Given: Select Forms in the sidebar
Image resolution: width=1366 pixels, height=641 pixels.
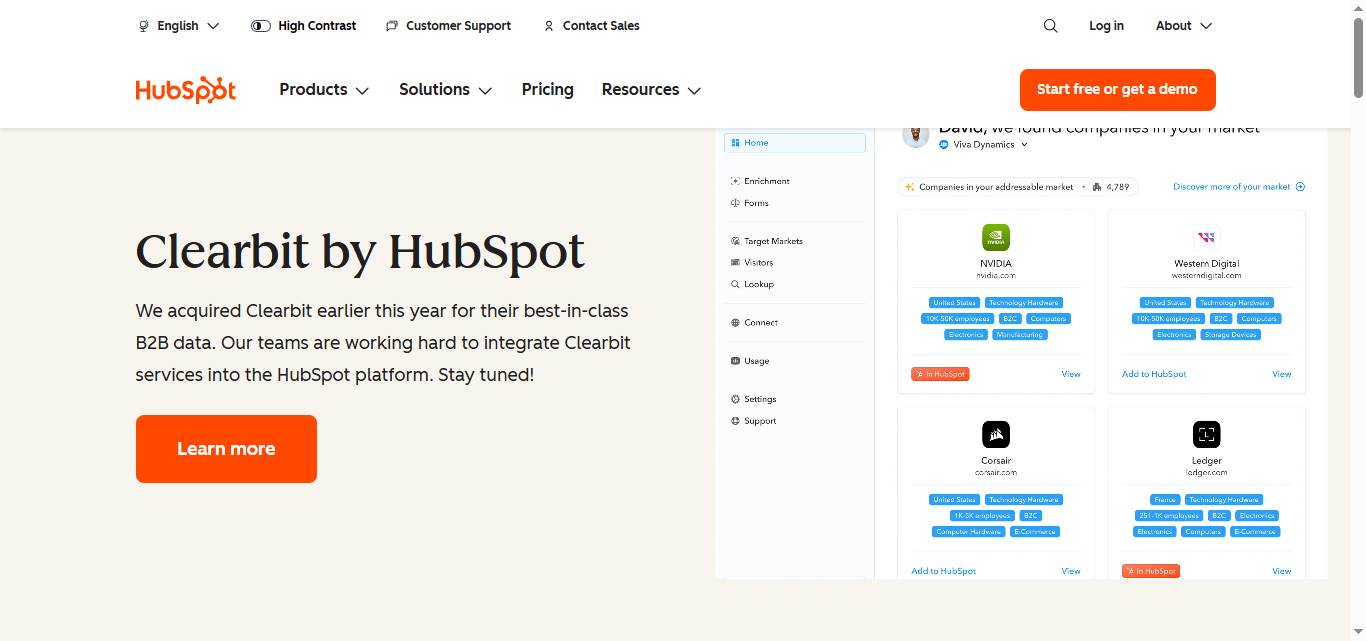Looking at the screenshot, I should (x=754, y=203).
